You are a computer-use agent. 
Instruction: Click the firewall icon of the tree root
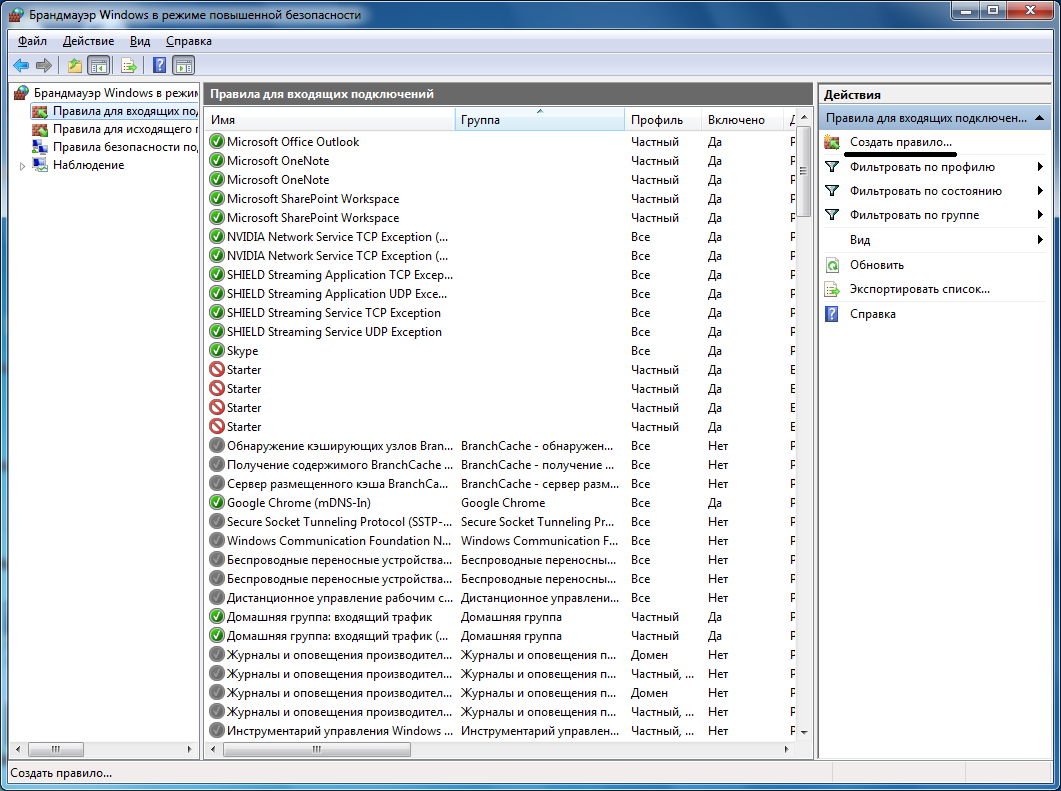(x=22, y=93)
